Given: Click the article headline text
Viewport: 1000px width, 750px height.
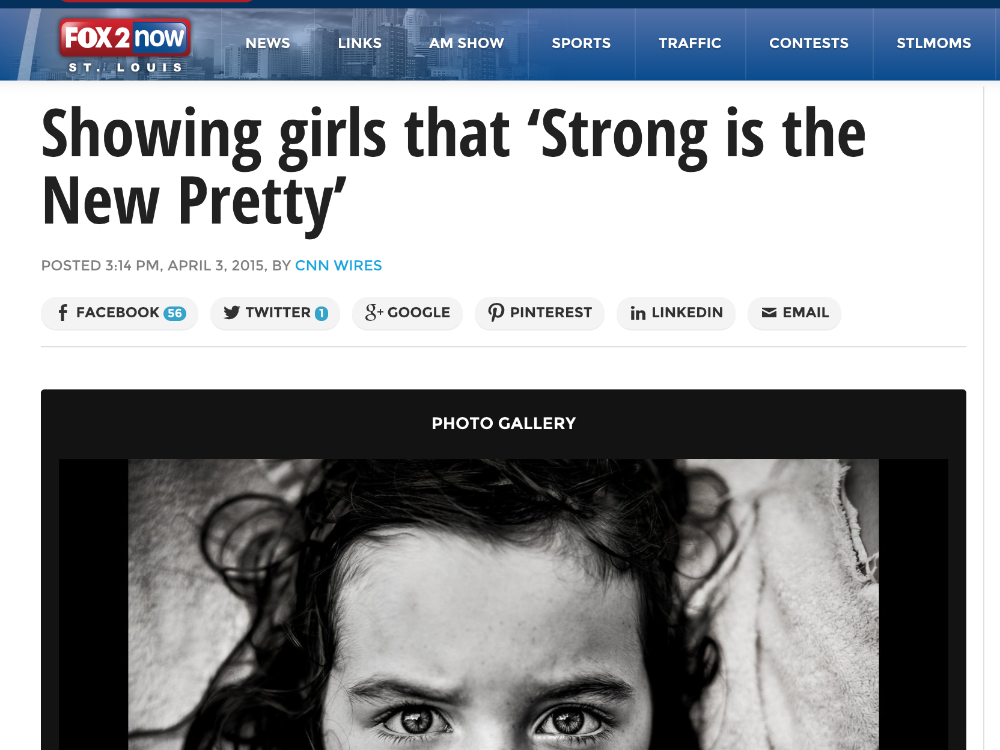Looking at the screenshot, I should (453, 168).
